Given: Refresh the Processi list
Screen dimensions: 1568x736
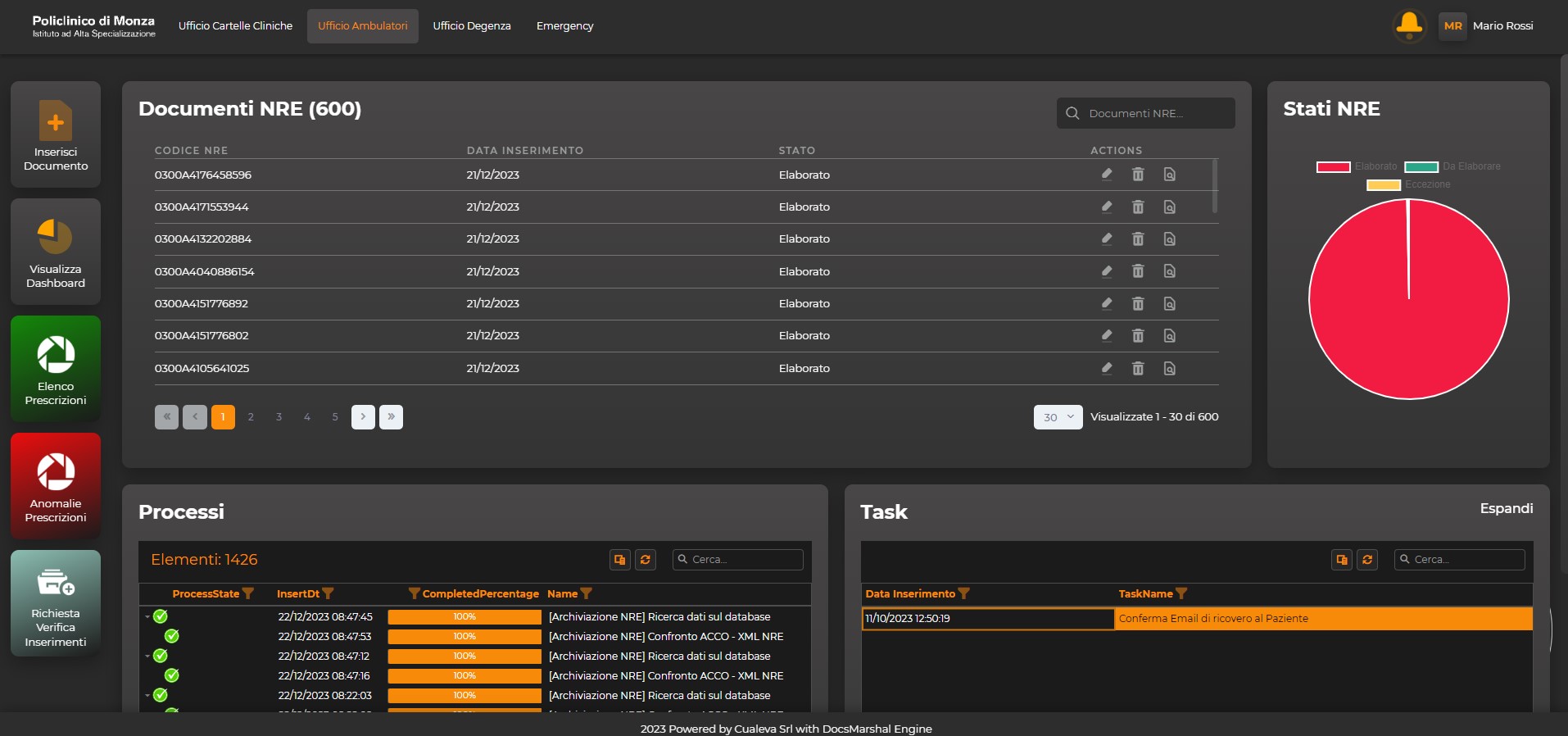Looking at the screenshot, I should click(x=646, y=560).
